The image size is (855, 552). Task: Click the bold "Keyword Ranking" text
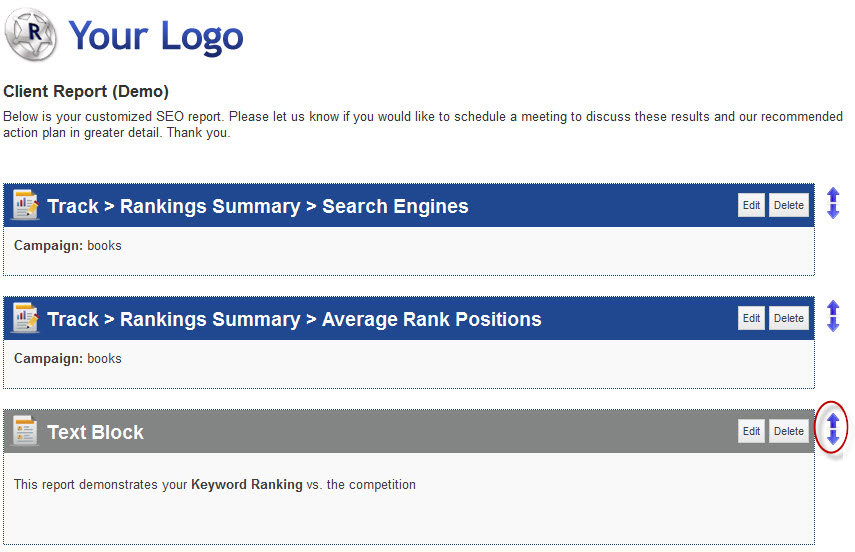(x=246, y=485)
